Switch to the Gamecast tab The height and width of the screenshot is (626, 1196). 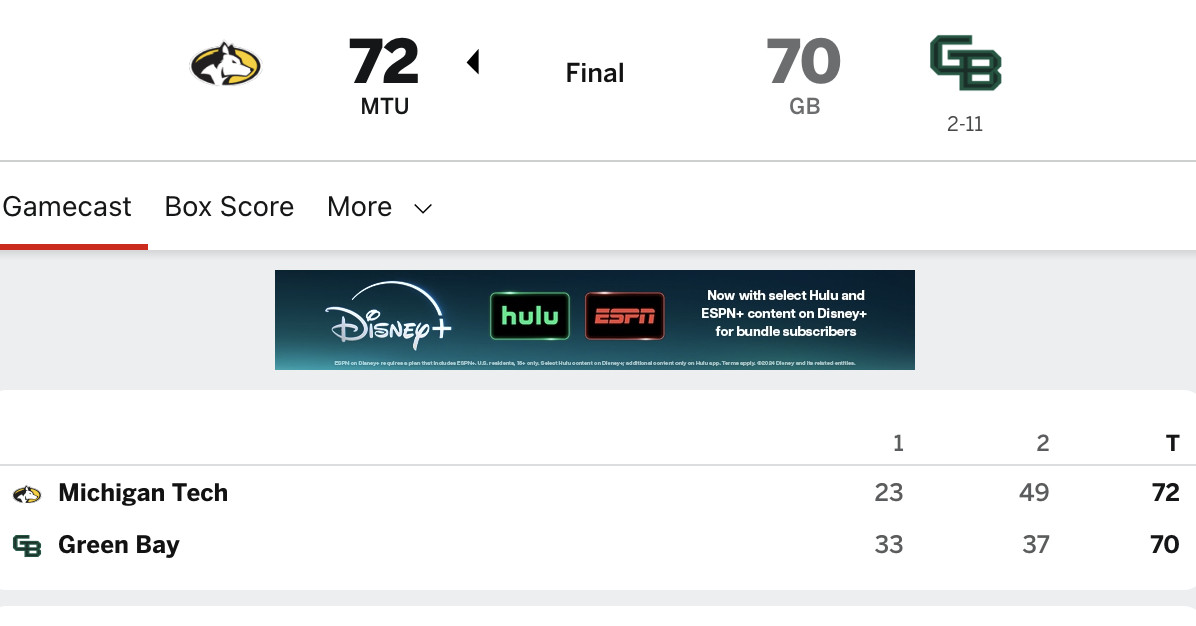(x=67, y=207)
